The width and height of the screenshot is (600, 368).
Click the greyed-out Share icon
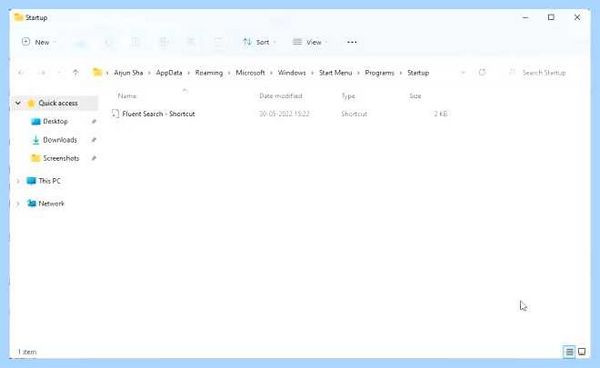pos(191,42)
